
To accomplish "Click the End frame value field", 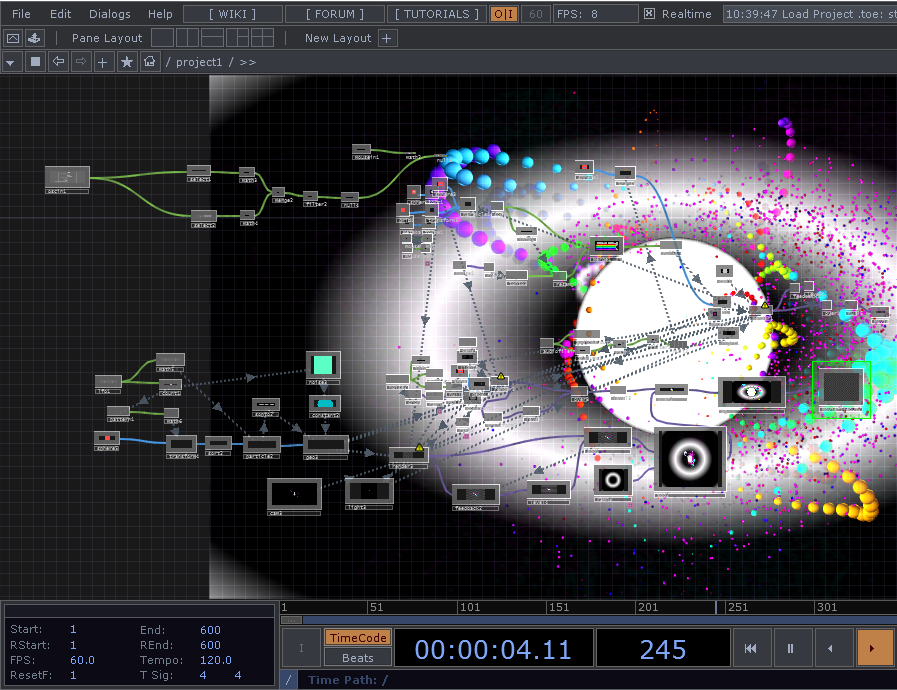I will pos(208,630).
